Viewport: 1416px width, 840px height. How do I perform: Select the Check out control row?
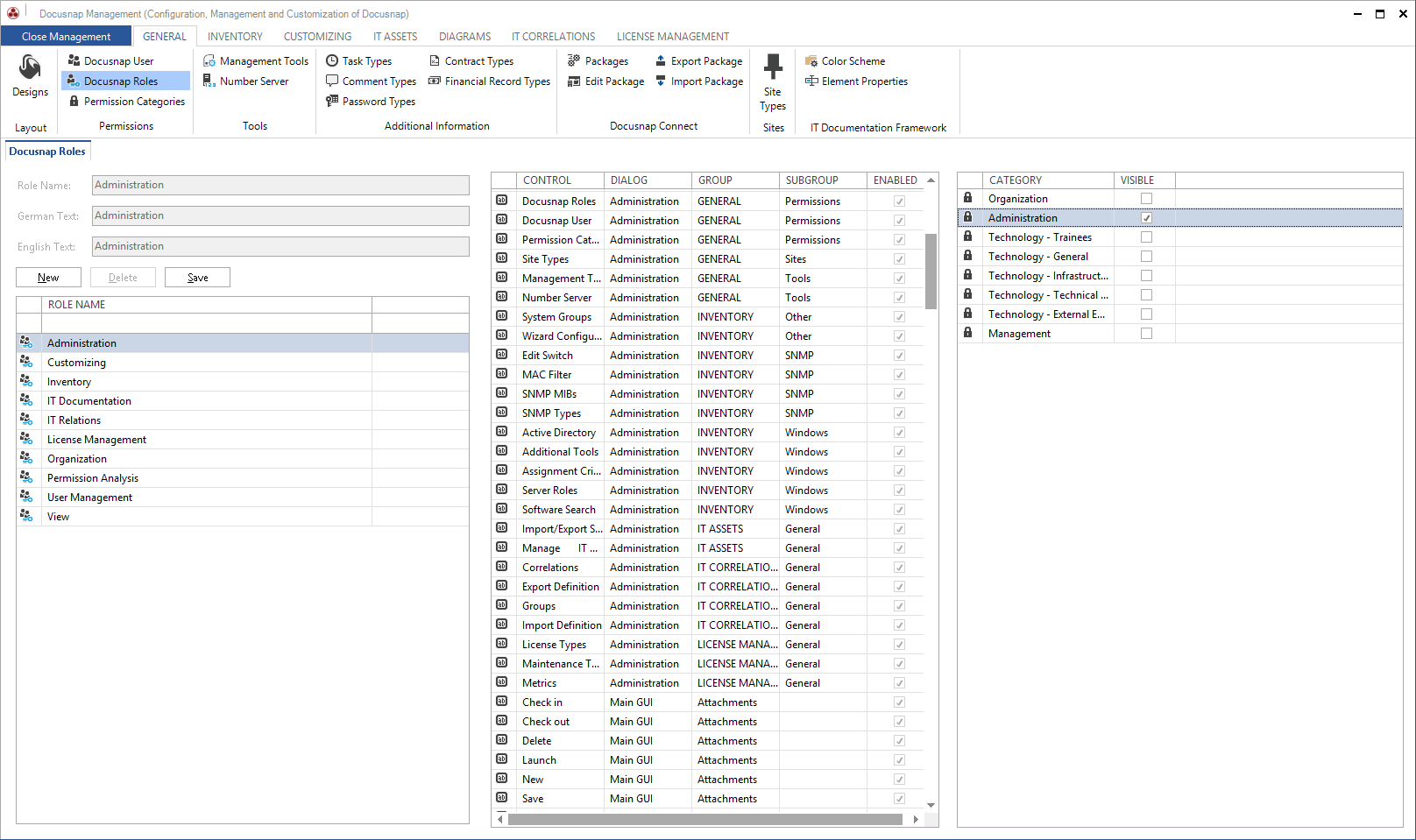click(x=709, y=721)
